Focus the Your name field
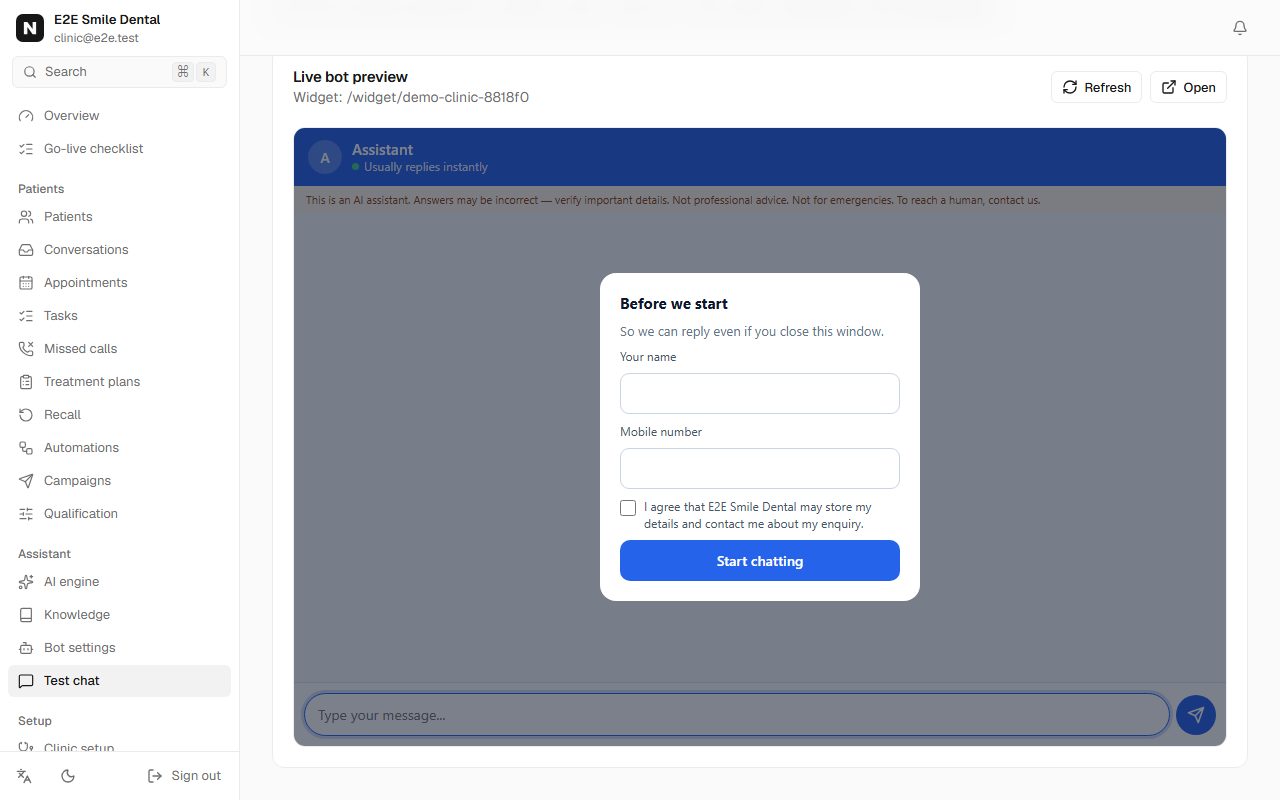 click(760, 393)
